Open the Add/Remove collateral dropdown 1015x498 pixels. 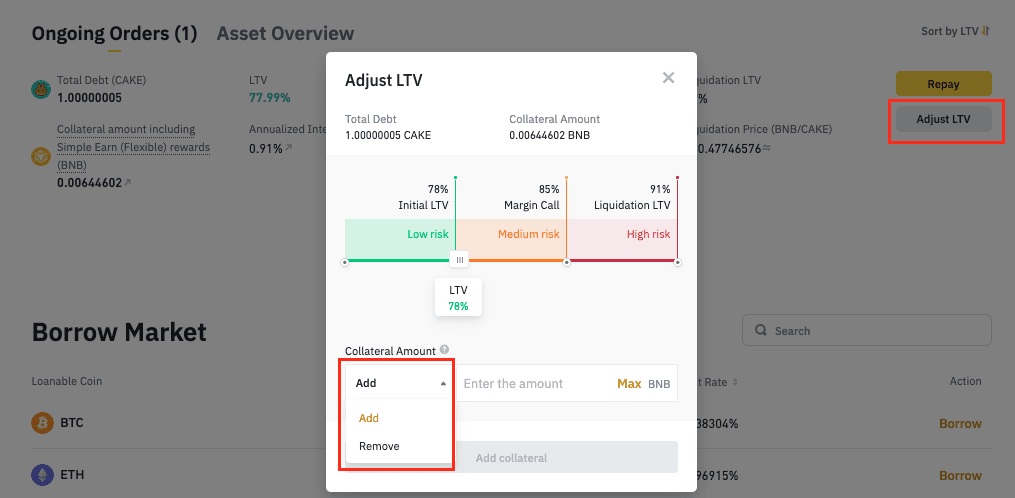click(x=400, y=383)
